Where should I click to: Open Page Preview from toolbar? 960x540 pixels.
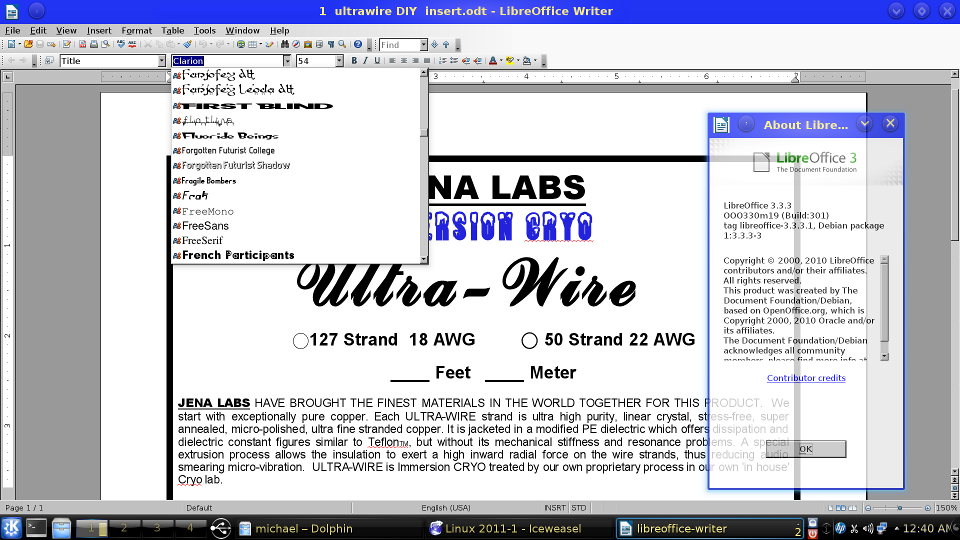click(105, 44)
